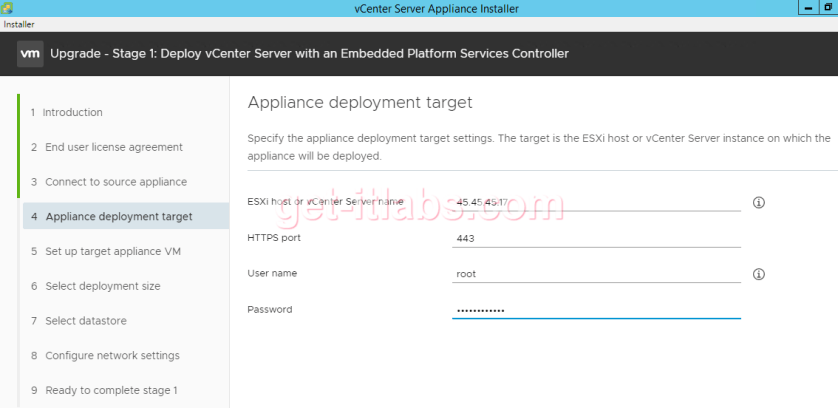Select step 2 End user license agreement
This screenshot has height=408, width=838.
click(x=113, y=147)
